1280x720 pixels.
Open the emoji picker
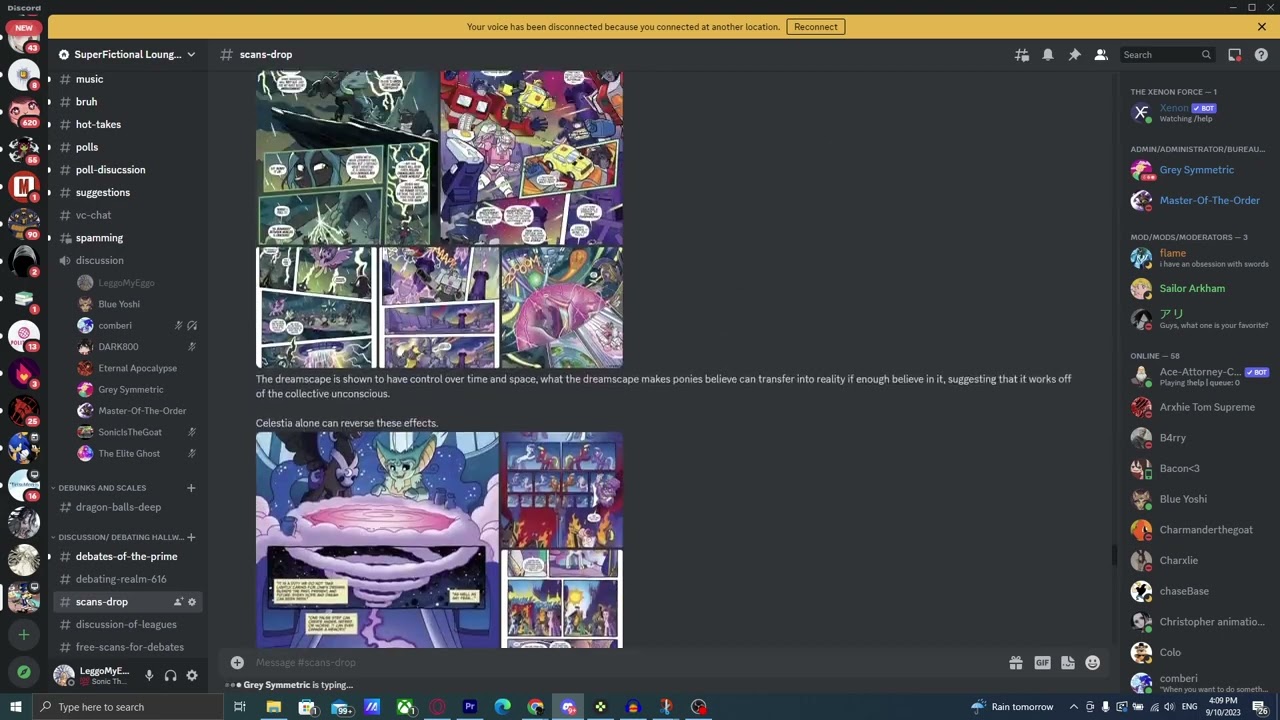(1093, 663)
